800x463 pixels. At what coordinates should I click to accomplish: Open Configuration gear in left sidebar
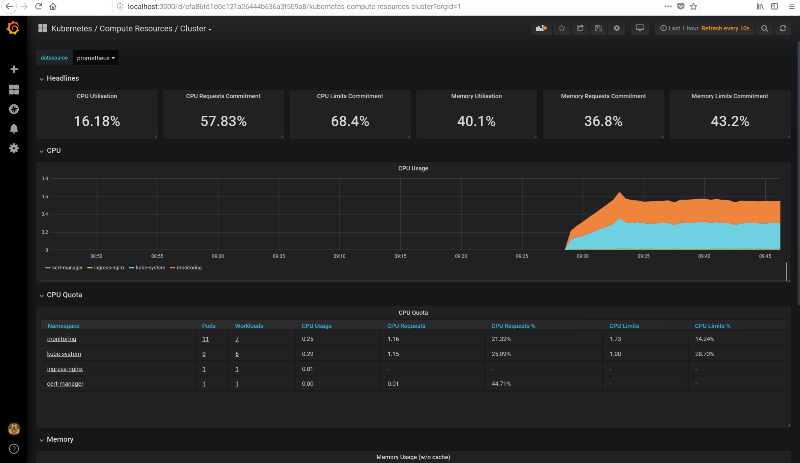pyautogui.click(x=14, y=148)
